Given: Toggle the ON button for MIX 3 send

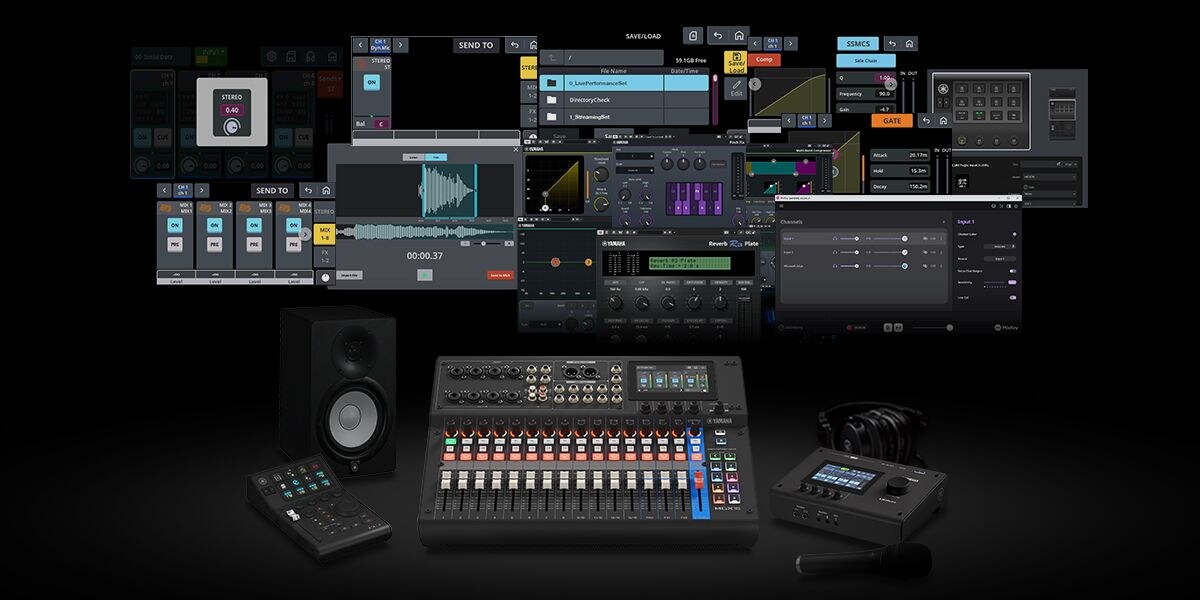Looking at the screenshot, I should pyautogui.click(x=253, y=226).
